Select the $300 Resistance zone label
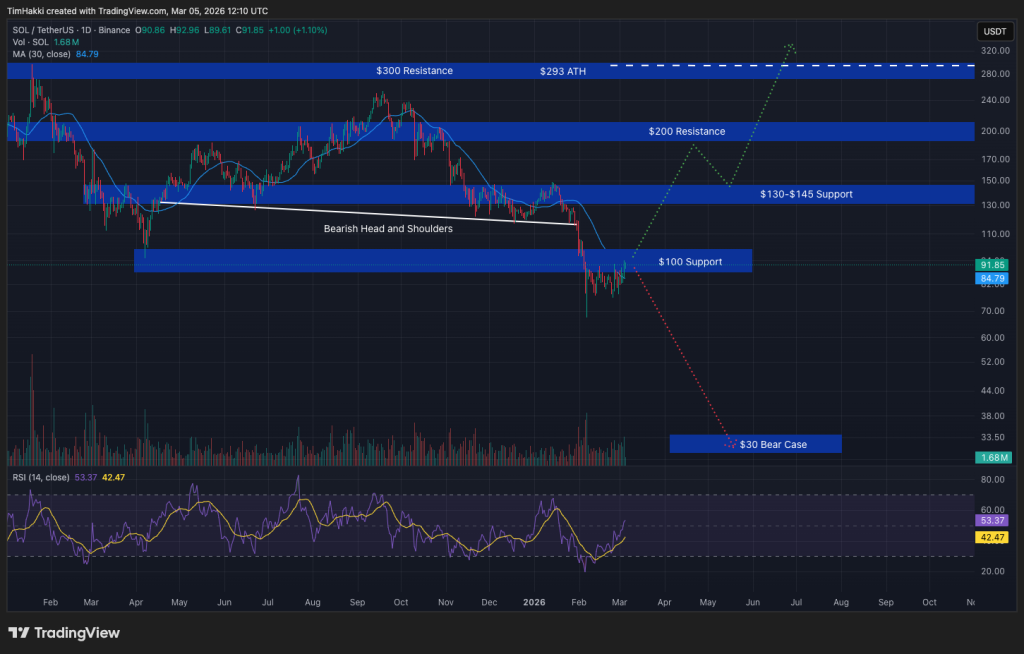 414,71
